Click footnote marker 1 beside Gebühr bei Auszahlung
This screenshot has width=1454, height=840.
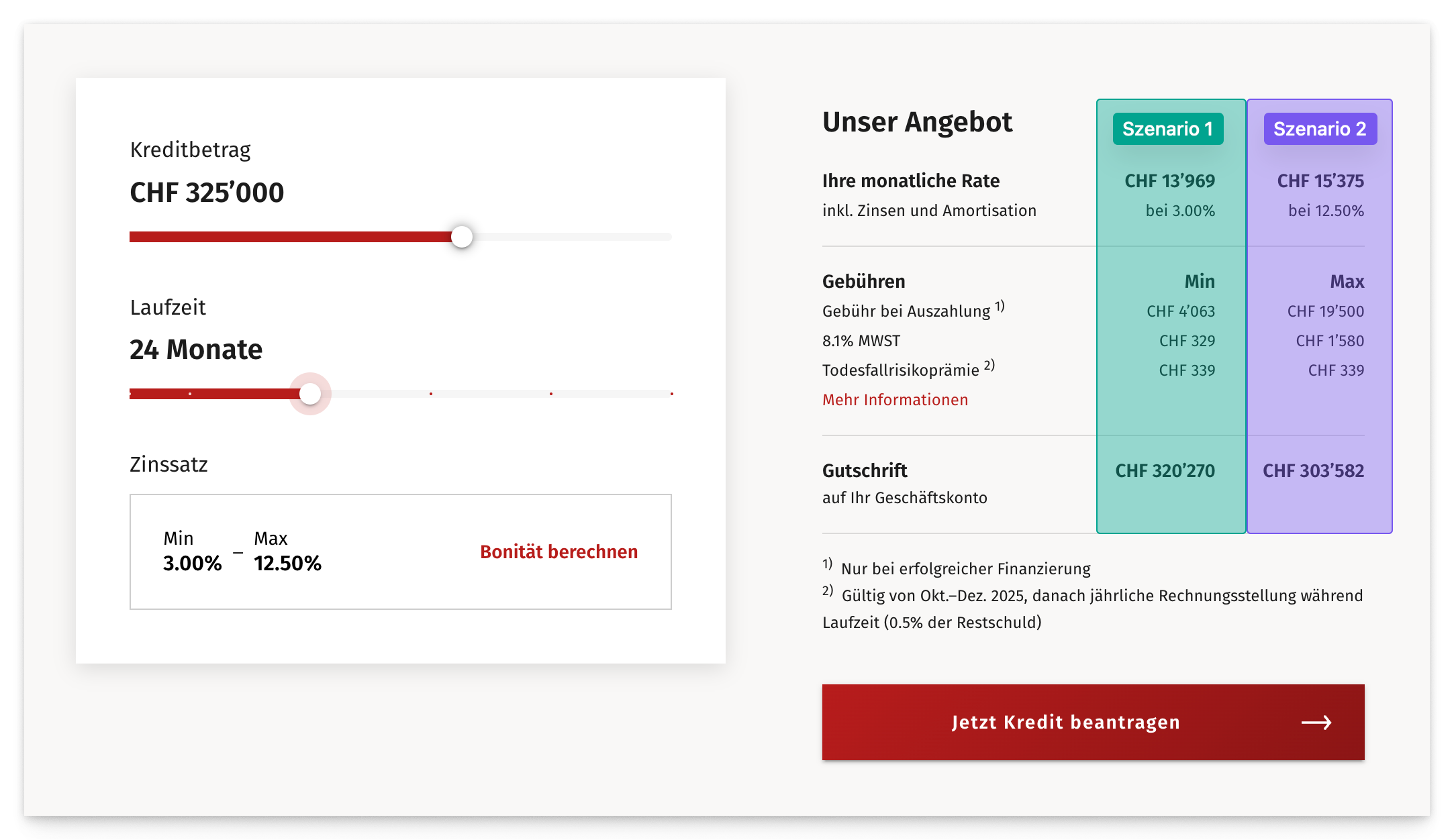coord(1000,307)
